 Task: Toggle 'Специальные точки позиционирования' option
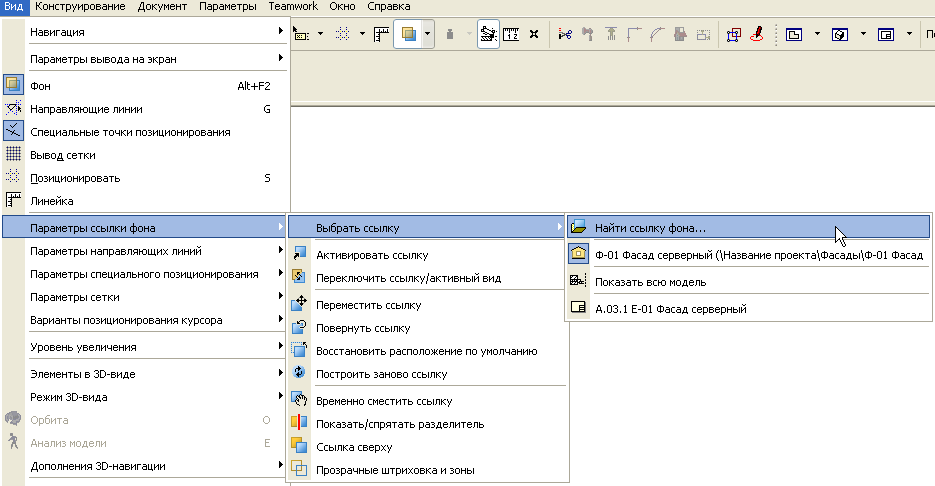130,132
